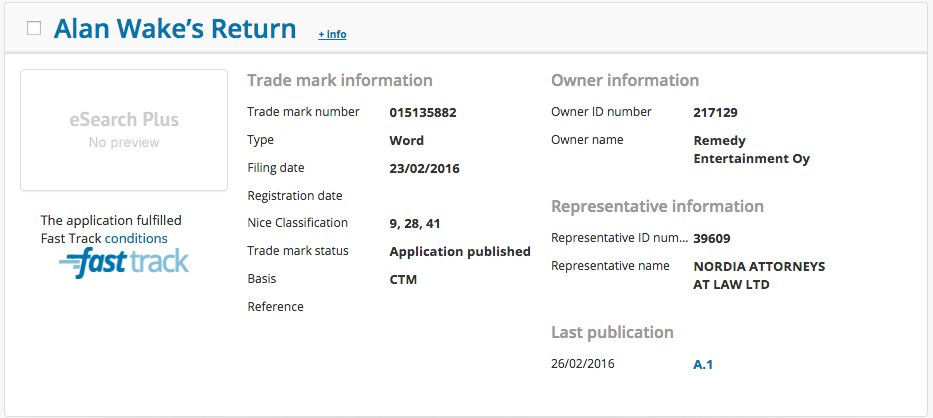
Task: Click the Reference label
Action: [275, 307]
